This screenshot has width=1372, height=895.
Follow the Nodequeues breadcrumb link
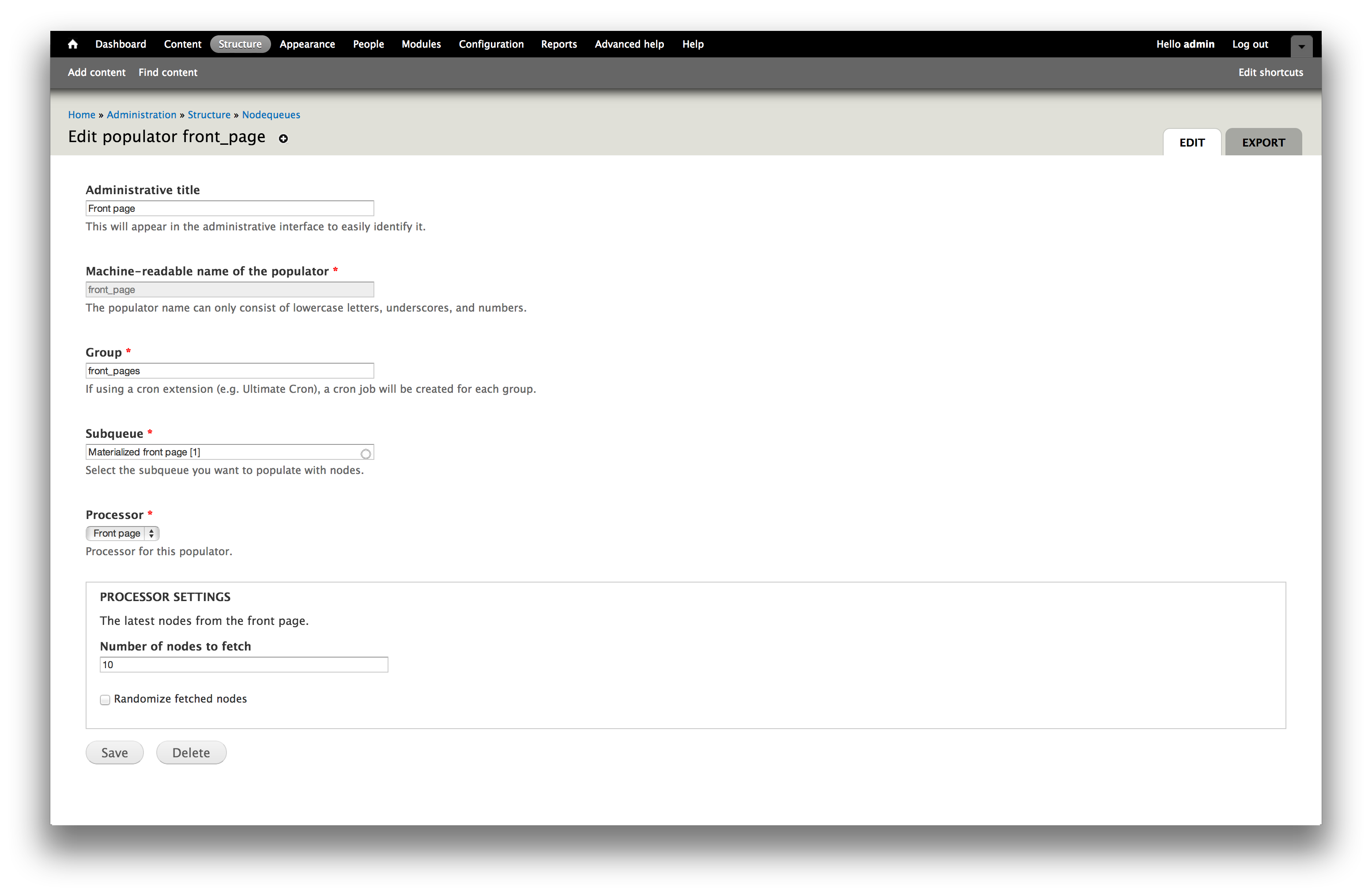(x=271, y=115)
